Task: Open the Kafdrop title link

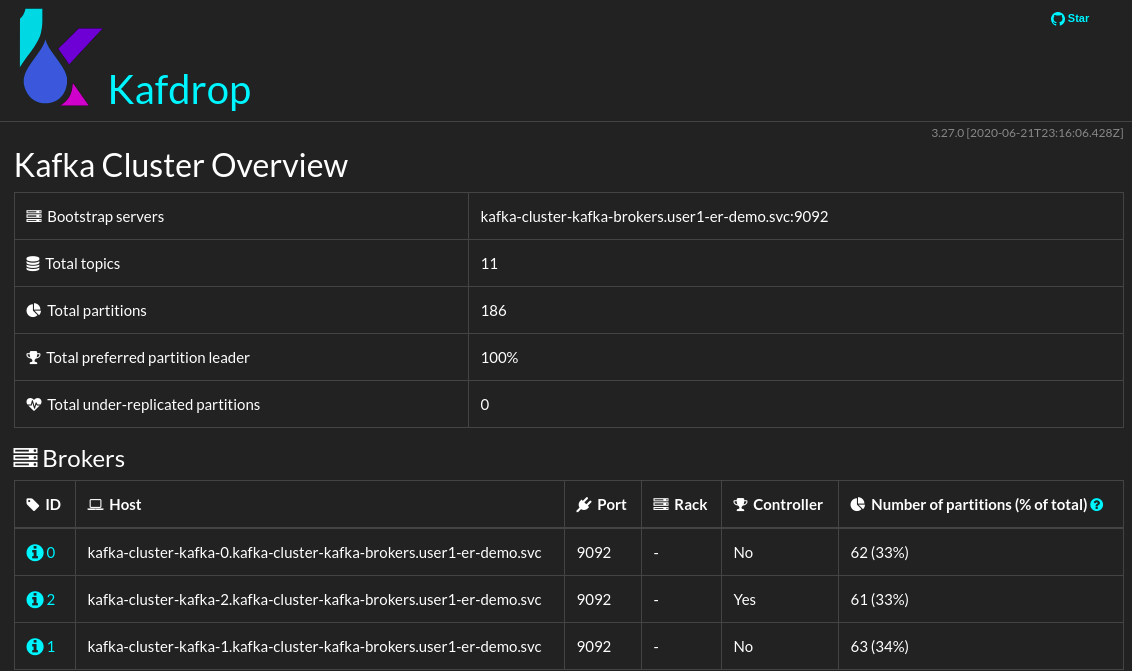Action: point(180,90)
